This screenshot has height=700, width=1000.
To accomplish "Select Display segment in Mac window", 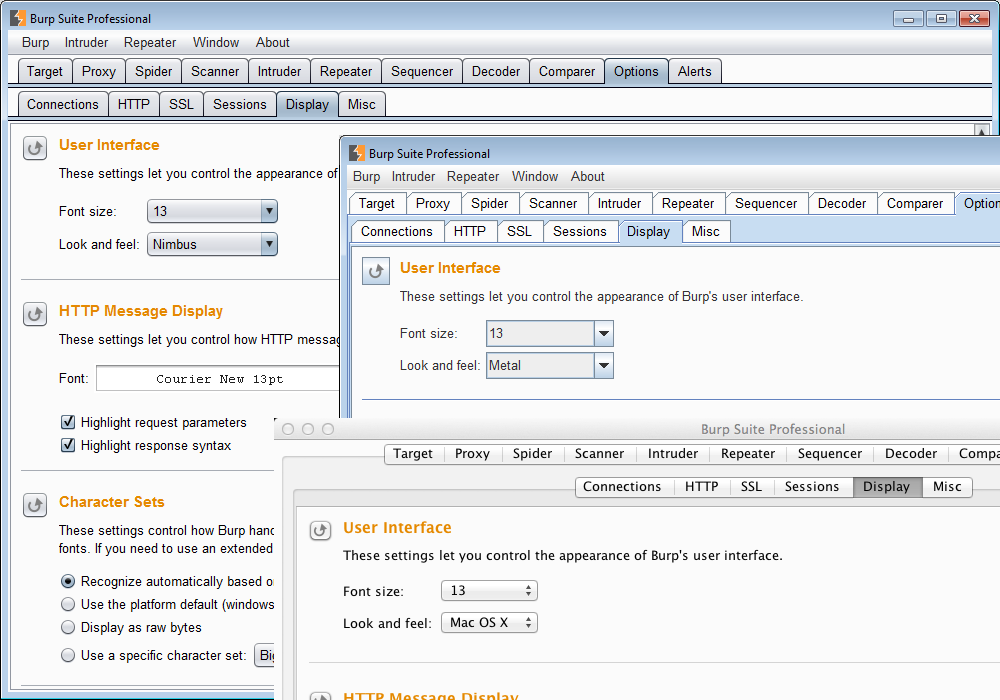I will [x=886, y=487].
